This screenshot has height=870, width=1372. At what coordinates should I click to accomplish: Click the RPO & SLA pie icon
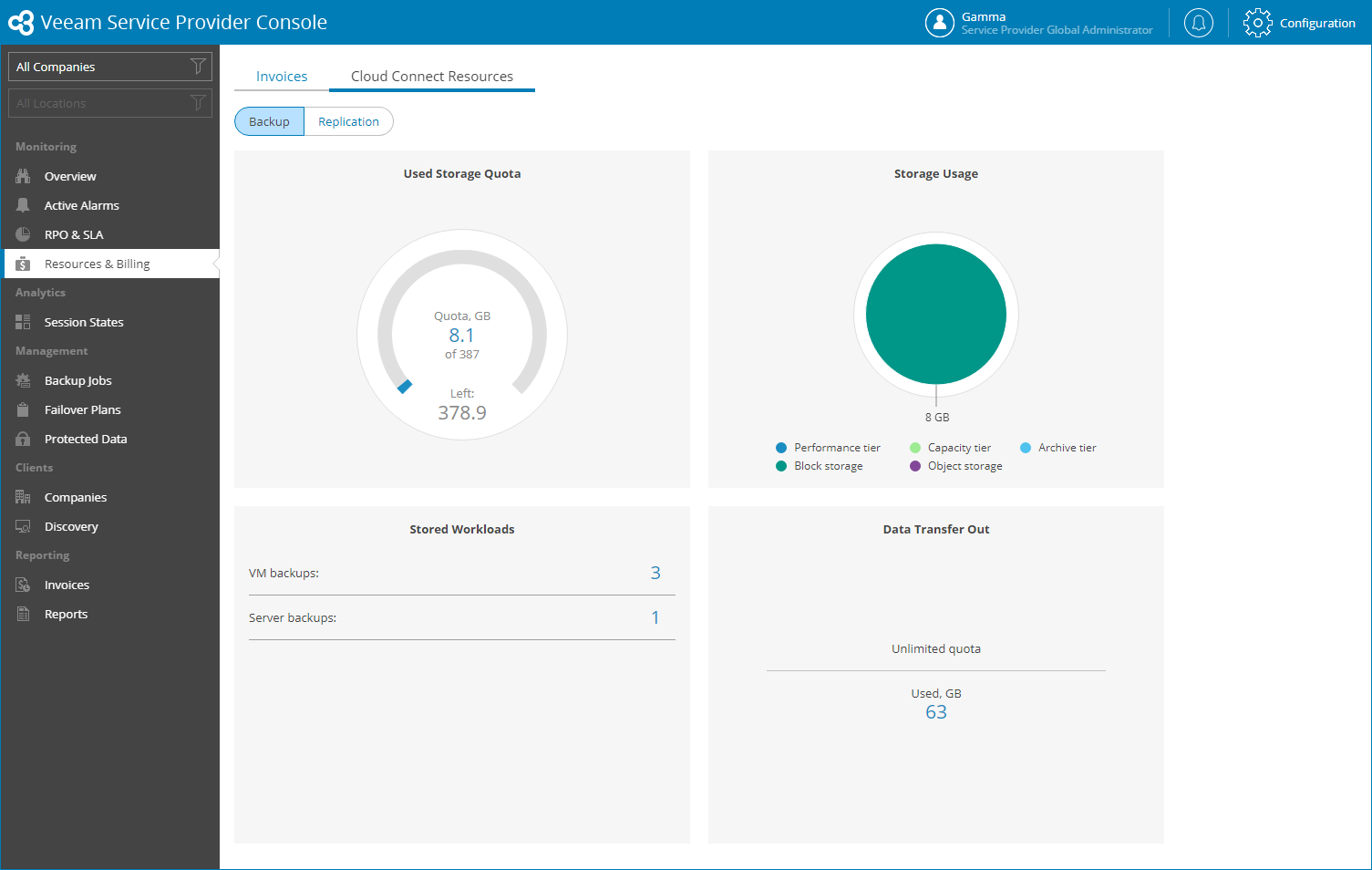click(x=23, y=234)
